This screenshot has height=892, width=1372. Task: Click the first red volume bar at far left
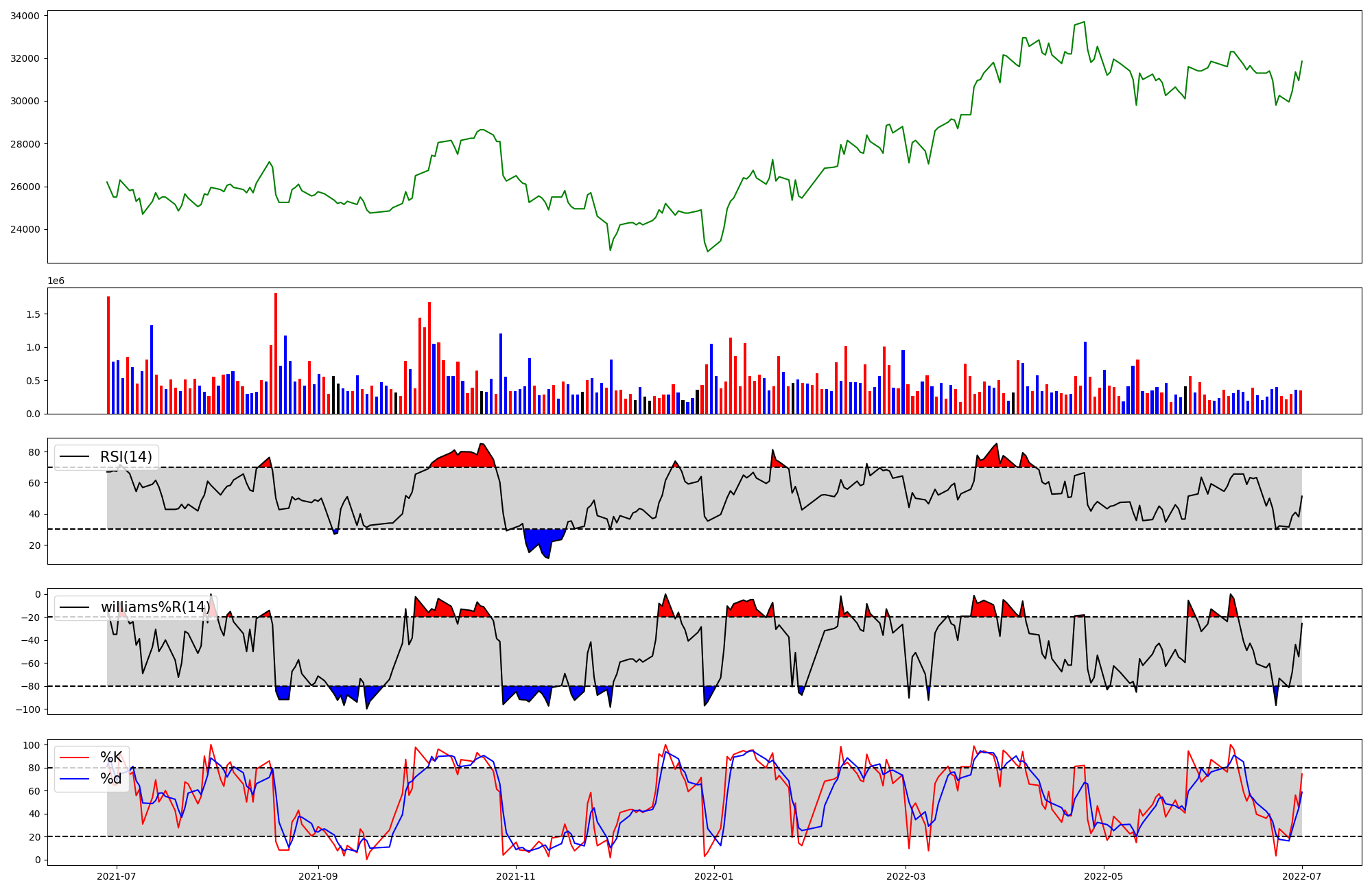(x=108, y=355)
